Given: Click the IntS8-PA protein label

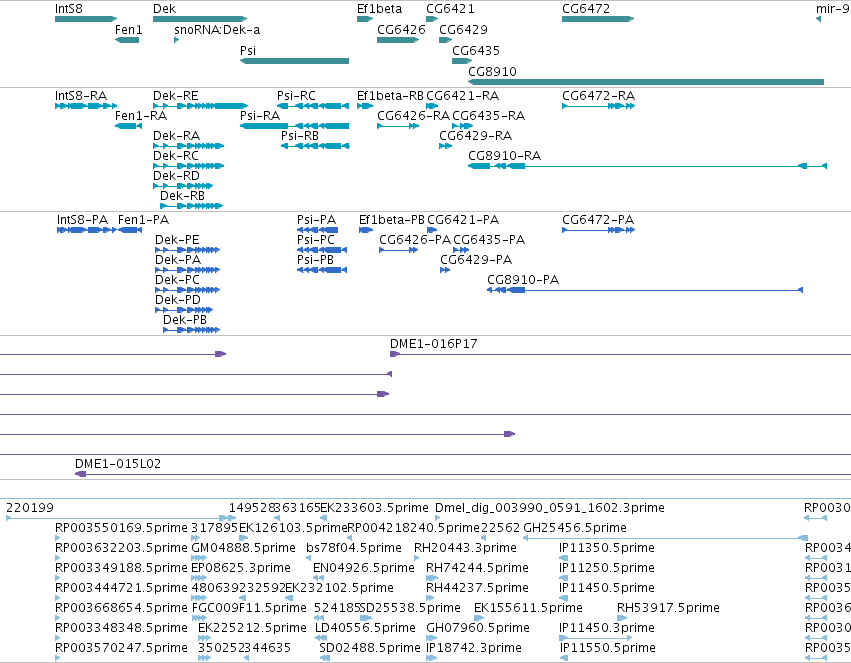Looking at the screenshot, I should click(x=82, y=220).
